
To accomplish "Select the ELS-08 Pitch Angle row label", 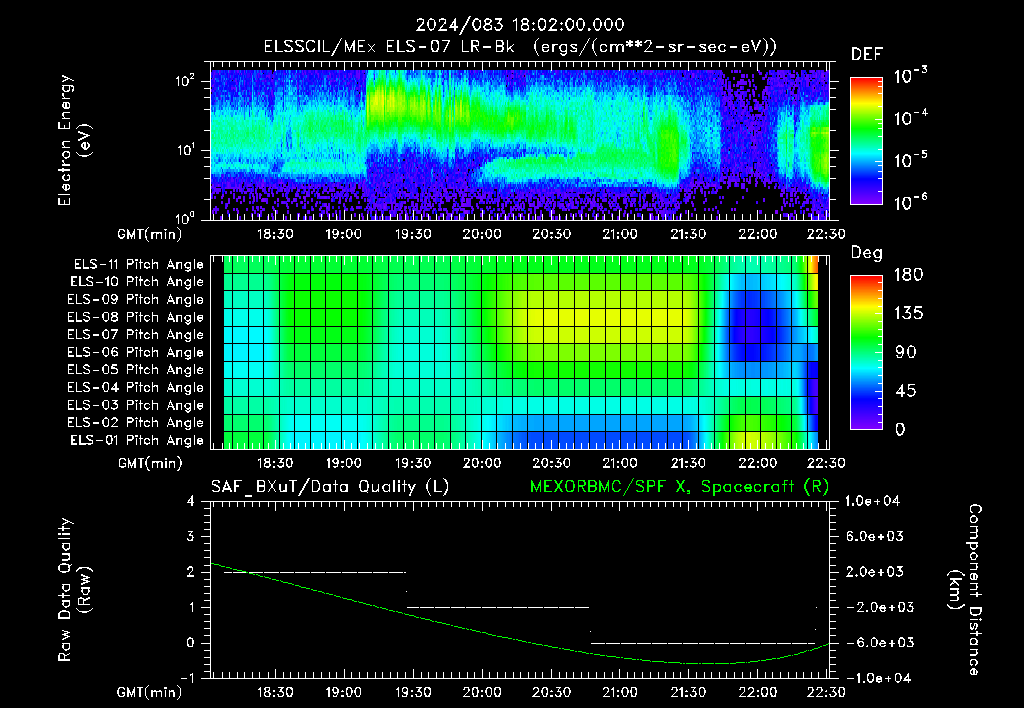I will pyautogui.click(x=136, y=317).
